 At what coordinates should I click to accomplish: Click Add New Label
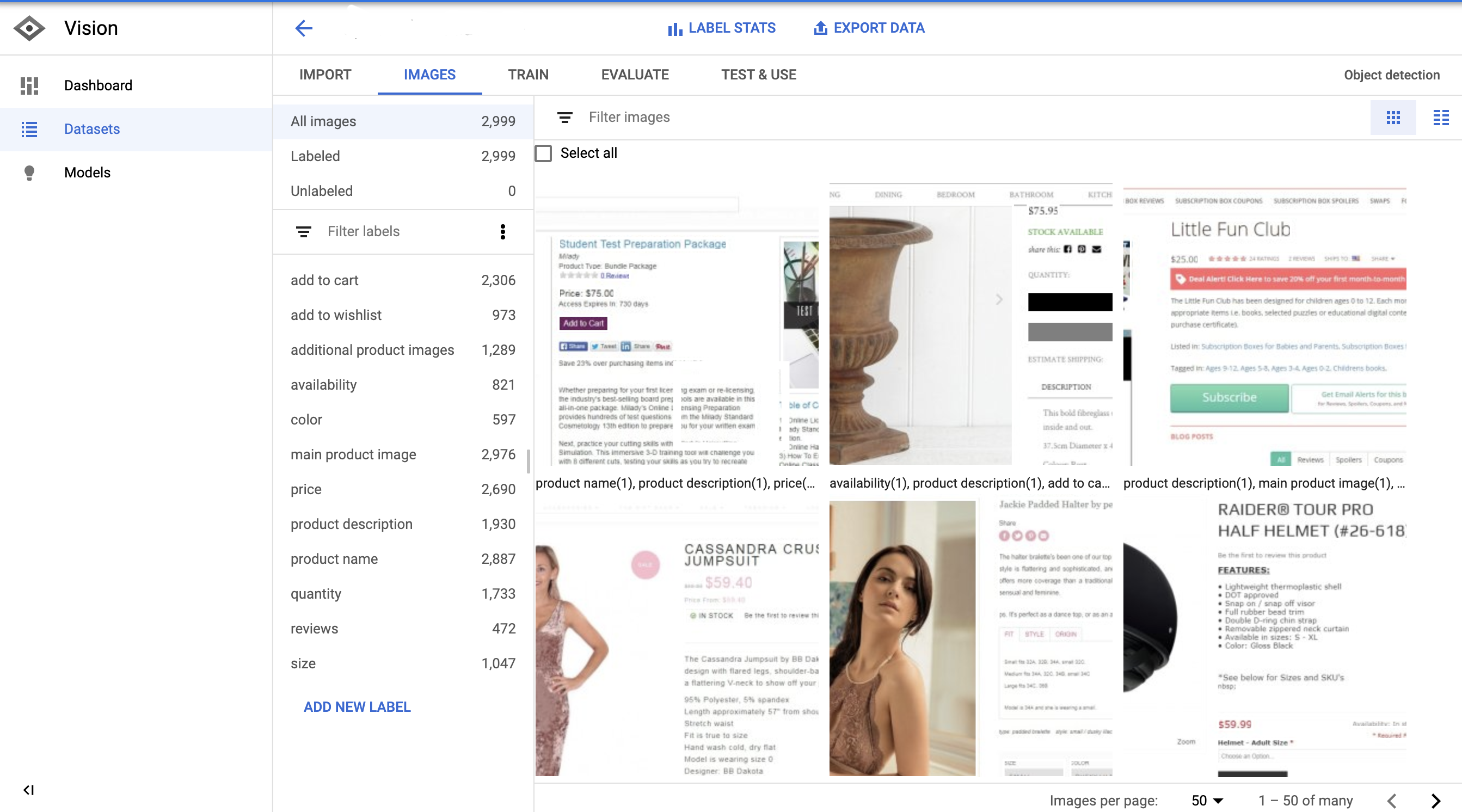[357, 707]
